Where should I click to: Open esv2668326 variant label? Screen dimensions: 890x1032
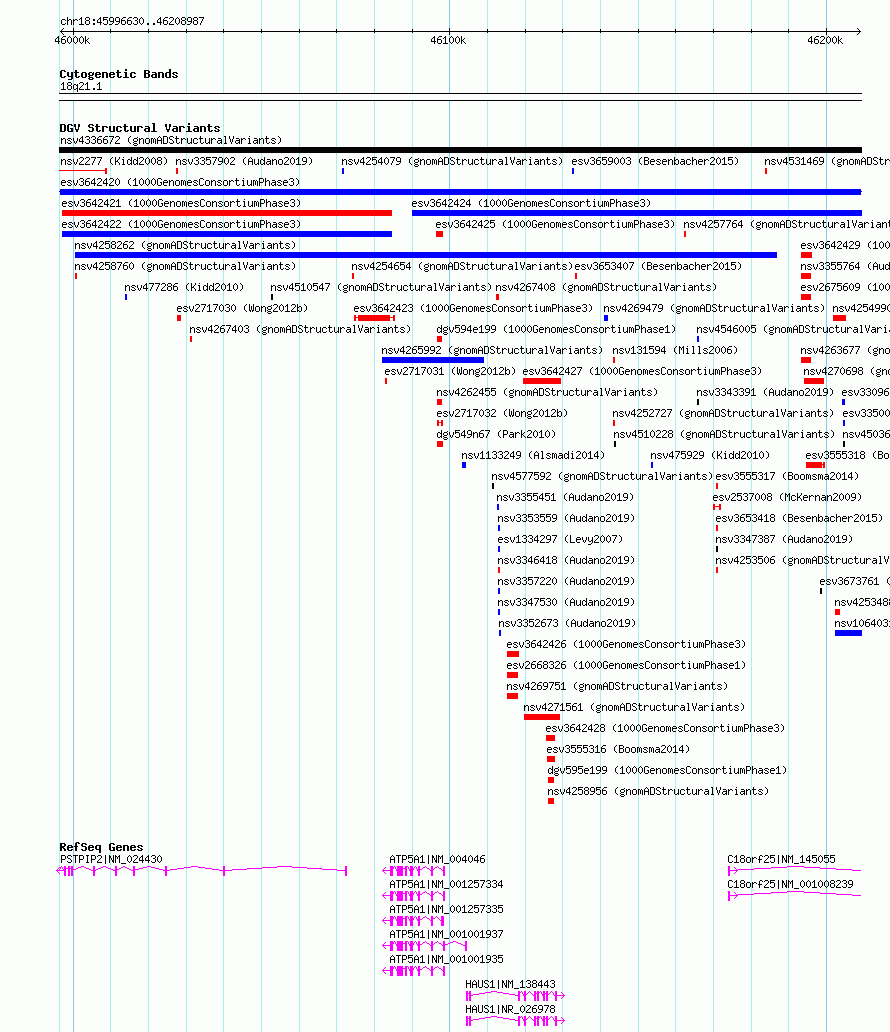pyautogui.click(x=626, y=665)
